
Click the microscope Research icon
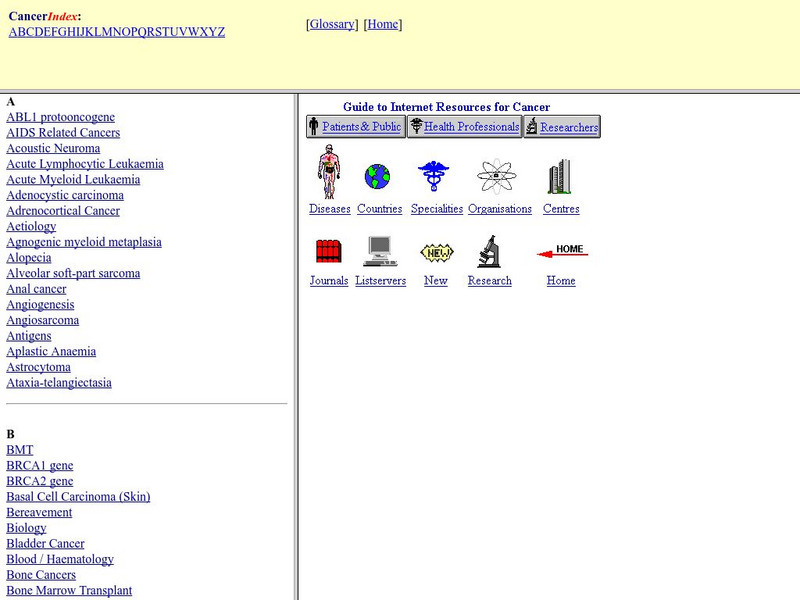coord(489,251)
